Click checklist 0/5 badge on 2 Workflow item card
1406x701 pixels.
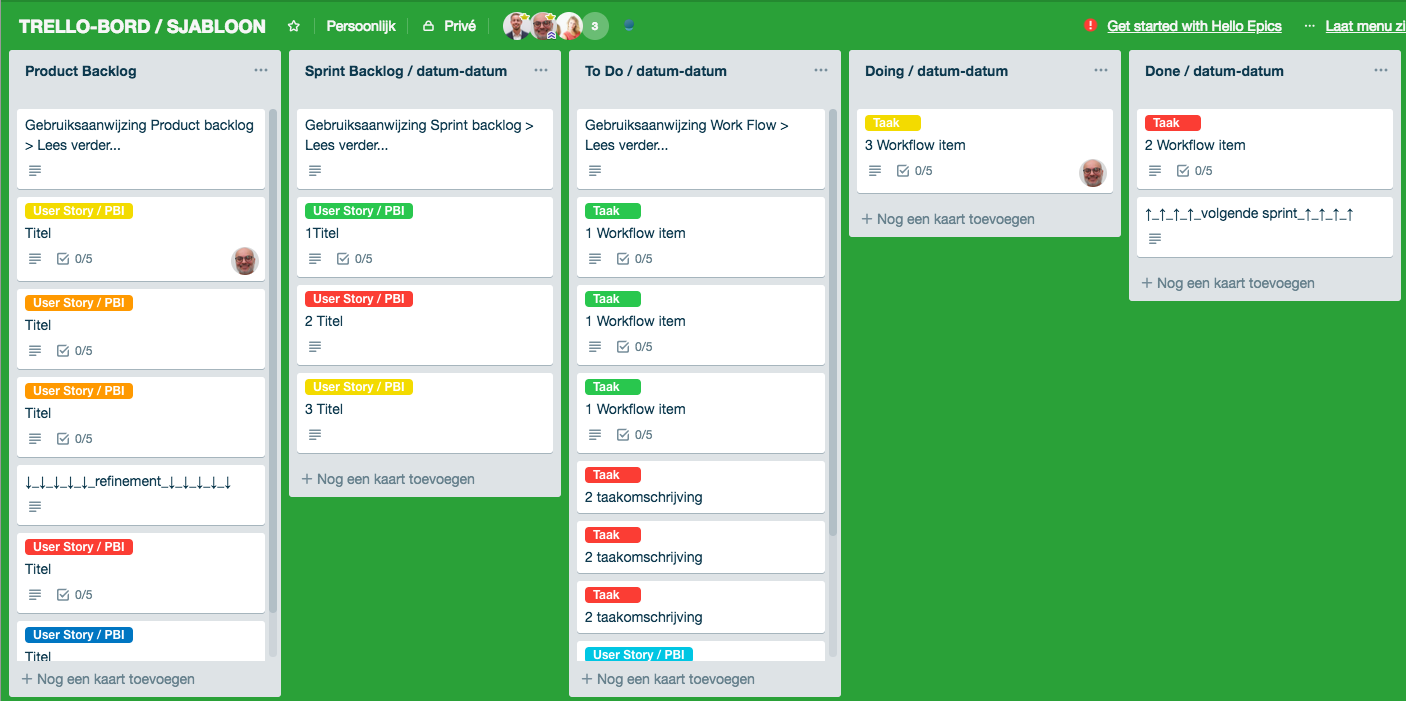pyautogui.click(x=1194, y=171)
